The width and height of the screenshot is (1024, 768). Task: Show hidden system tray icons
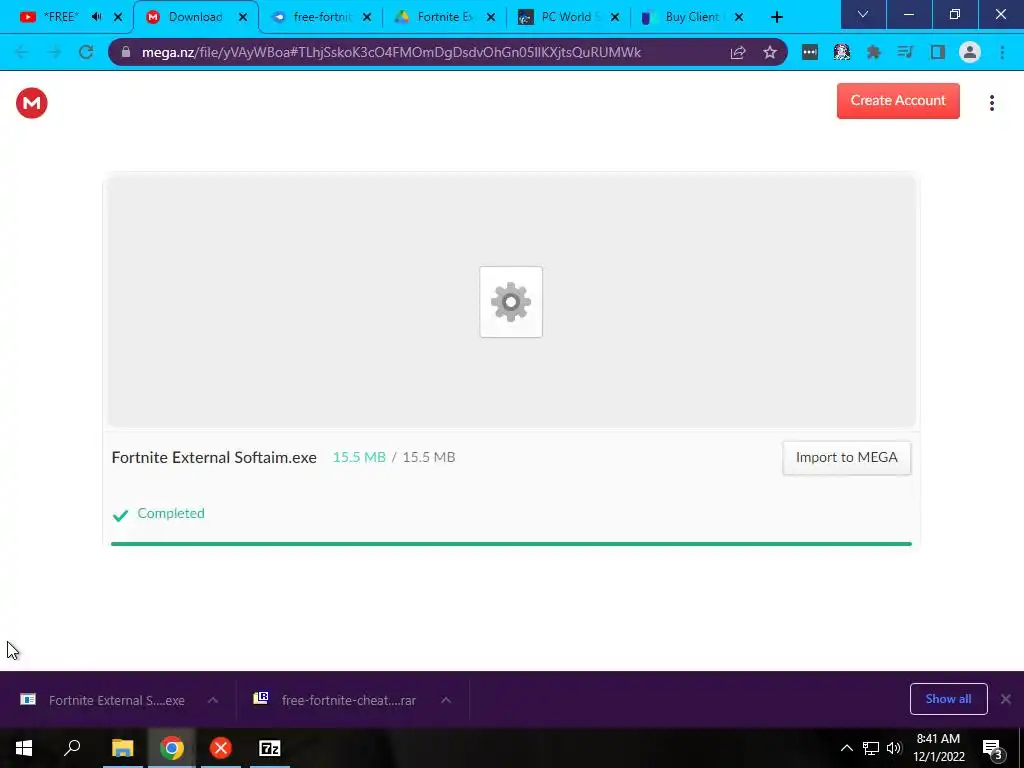(846, 748)
